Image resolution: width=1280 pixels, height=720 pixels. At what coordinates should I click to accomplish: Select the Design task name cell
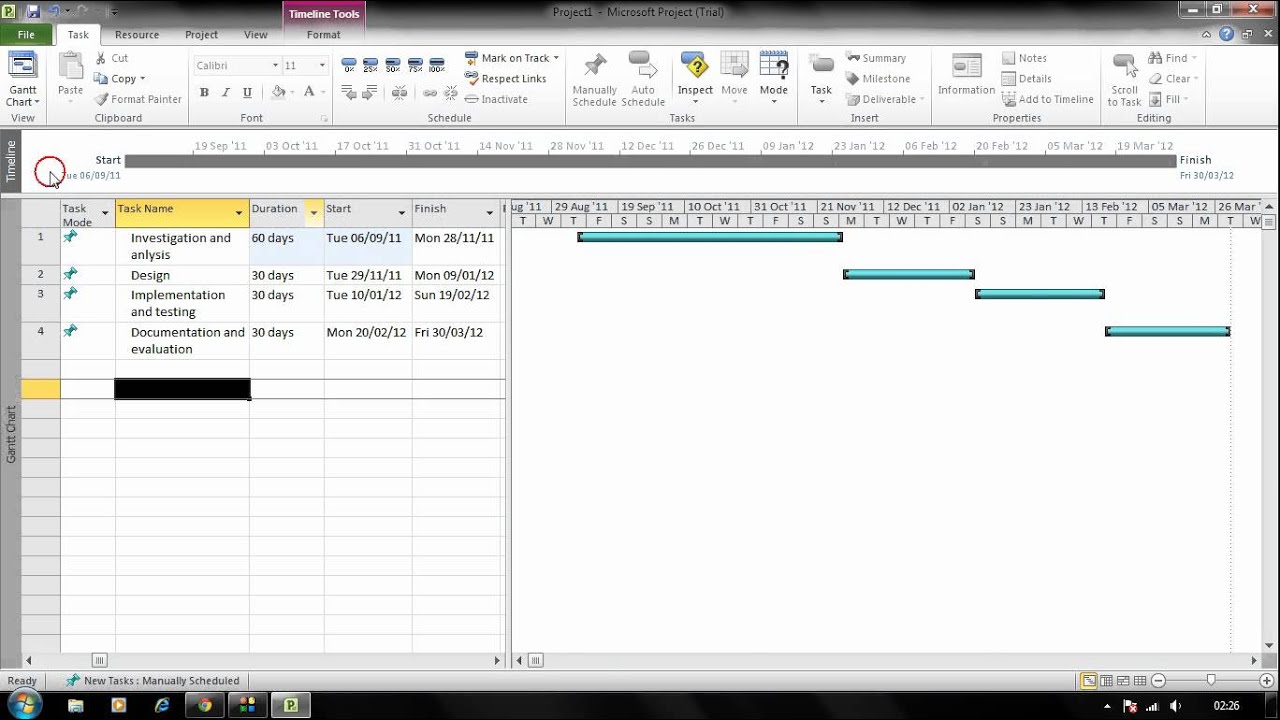click(182, 275)
